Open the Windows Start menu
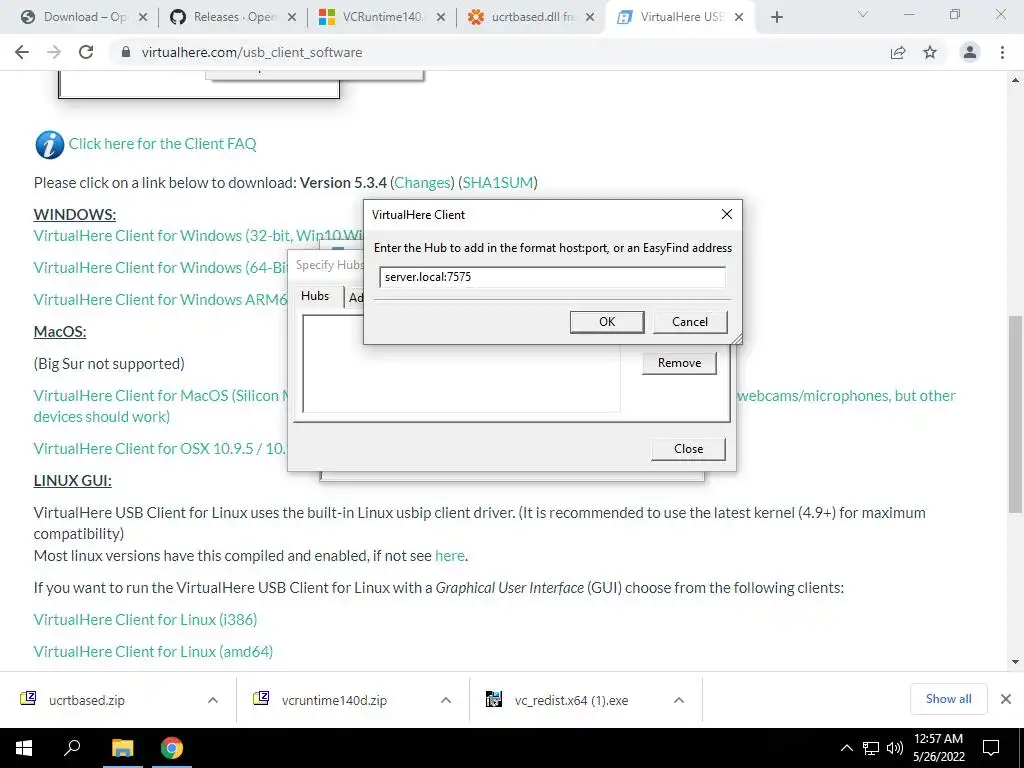This screenshot has width=1024, height=768. pos(24,748)
